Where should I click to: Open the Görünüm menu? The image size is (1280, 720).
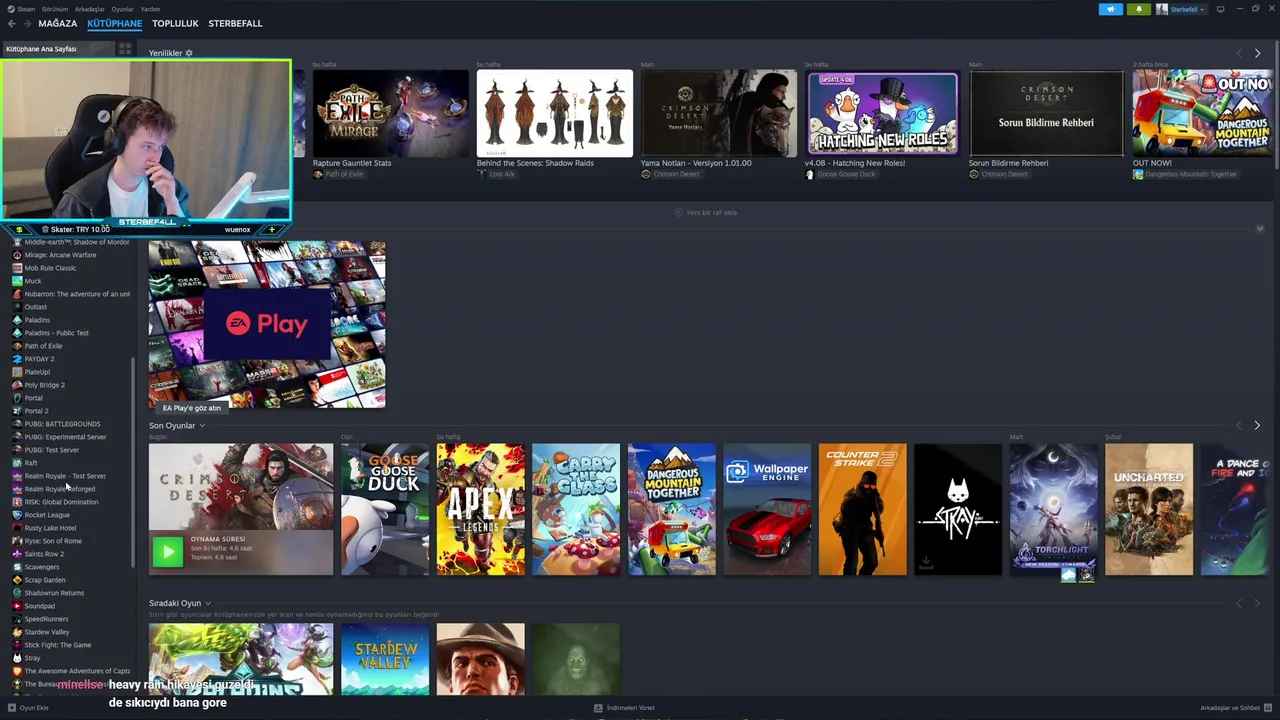pyautogui.click(x=57, y=9)
